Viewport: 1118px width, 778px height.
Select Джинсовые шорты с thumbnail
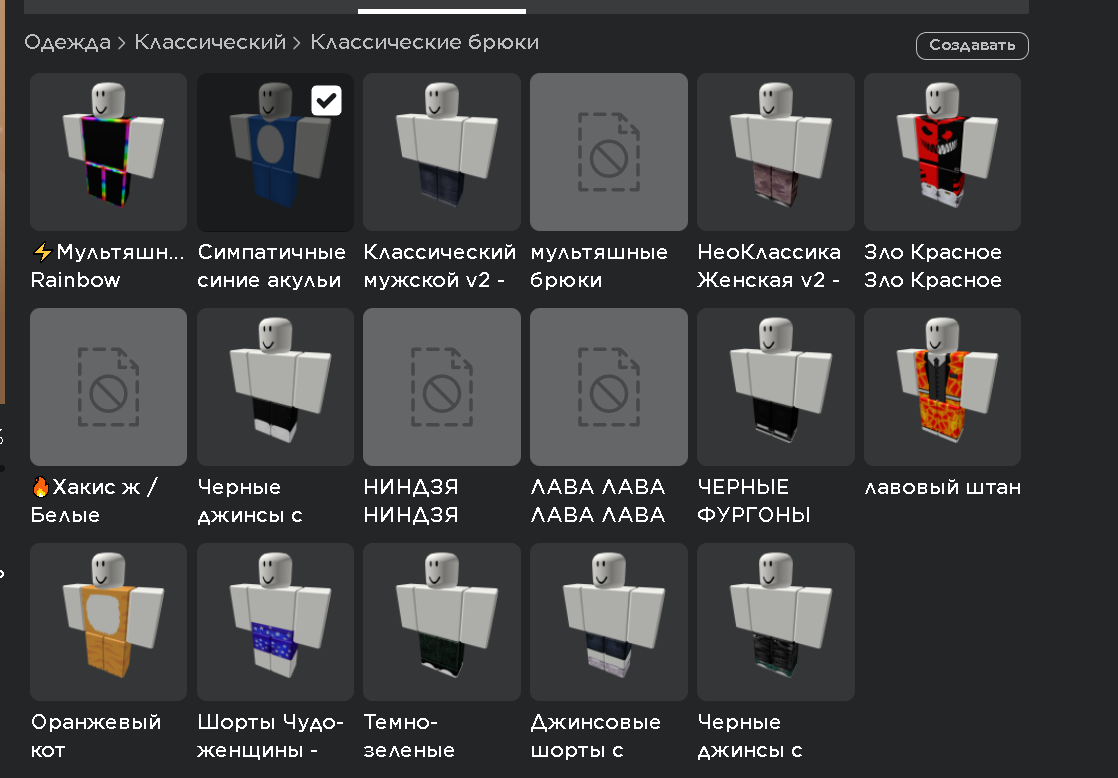point(609,622)
